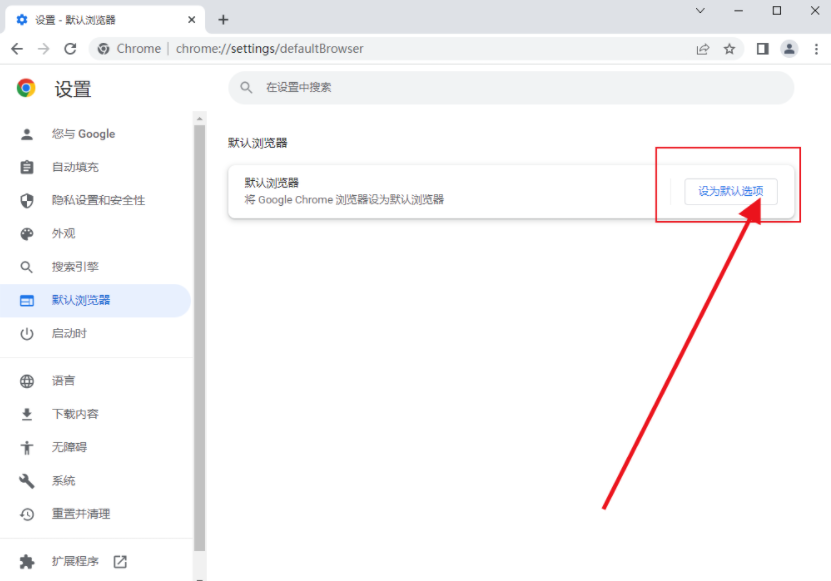Image resolution: width=831 pixels, height=581 pixels.
Task: Go to 隐私设置和安全性 section
Action: [x=95, y=200]
